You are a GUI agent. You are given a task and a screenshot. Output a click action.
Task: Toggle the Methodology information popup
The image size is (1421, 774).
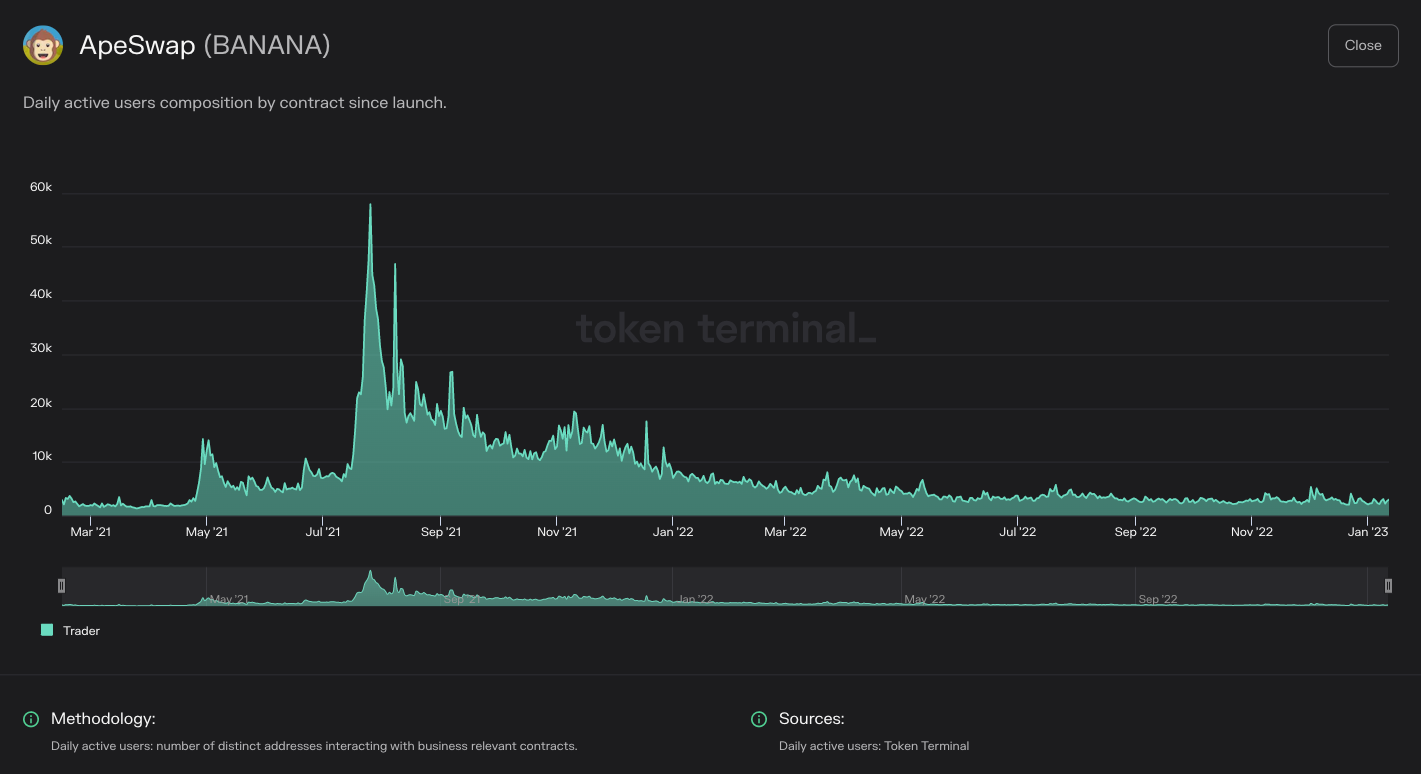click(30, 719)
